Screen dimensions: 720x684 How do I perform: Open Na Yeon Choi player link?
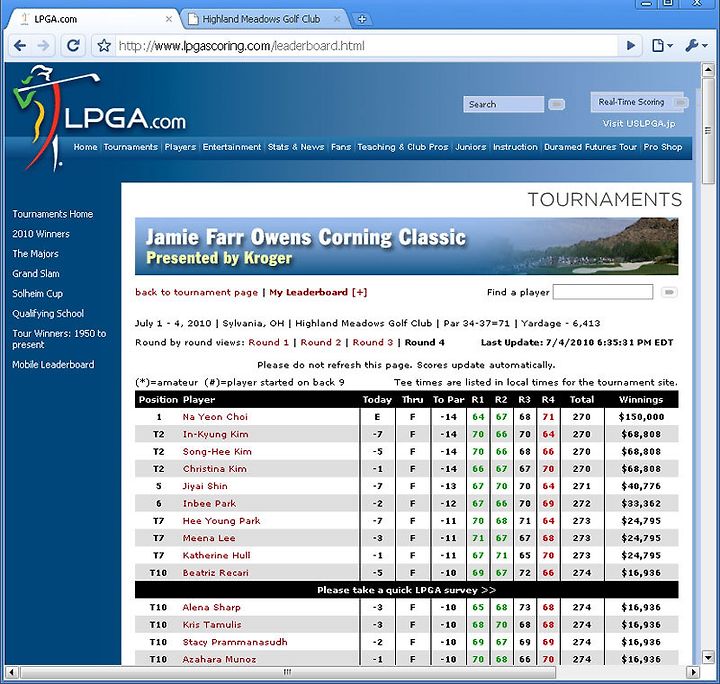pyautogui.click(x=215, y=417)
